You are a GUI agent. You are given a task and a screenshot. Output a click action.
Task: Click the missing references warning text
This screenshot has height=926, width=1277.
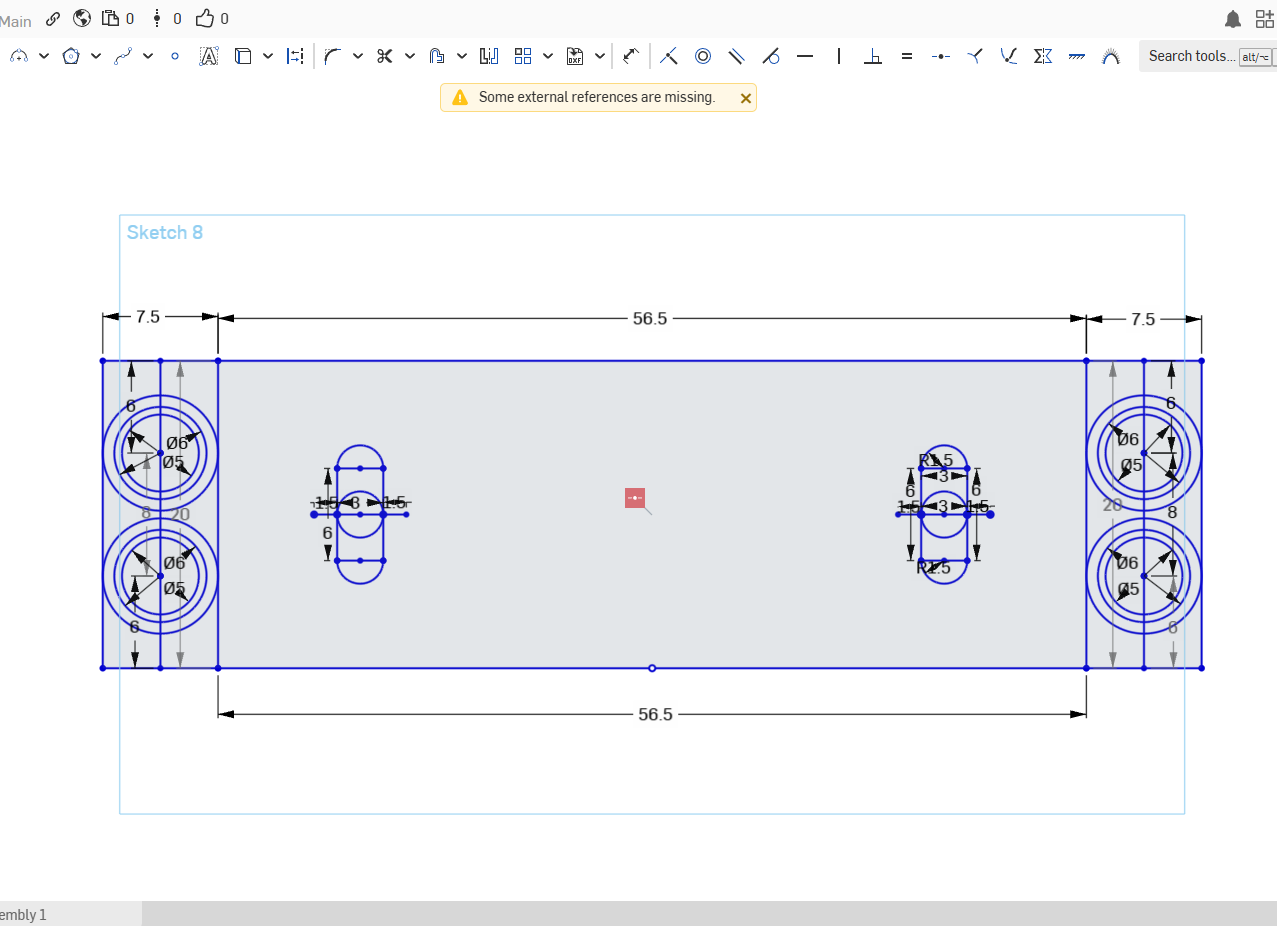[597, 97]
